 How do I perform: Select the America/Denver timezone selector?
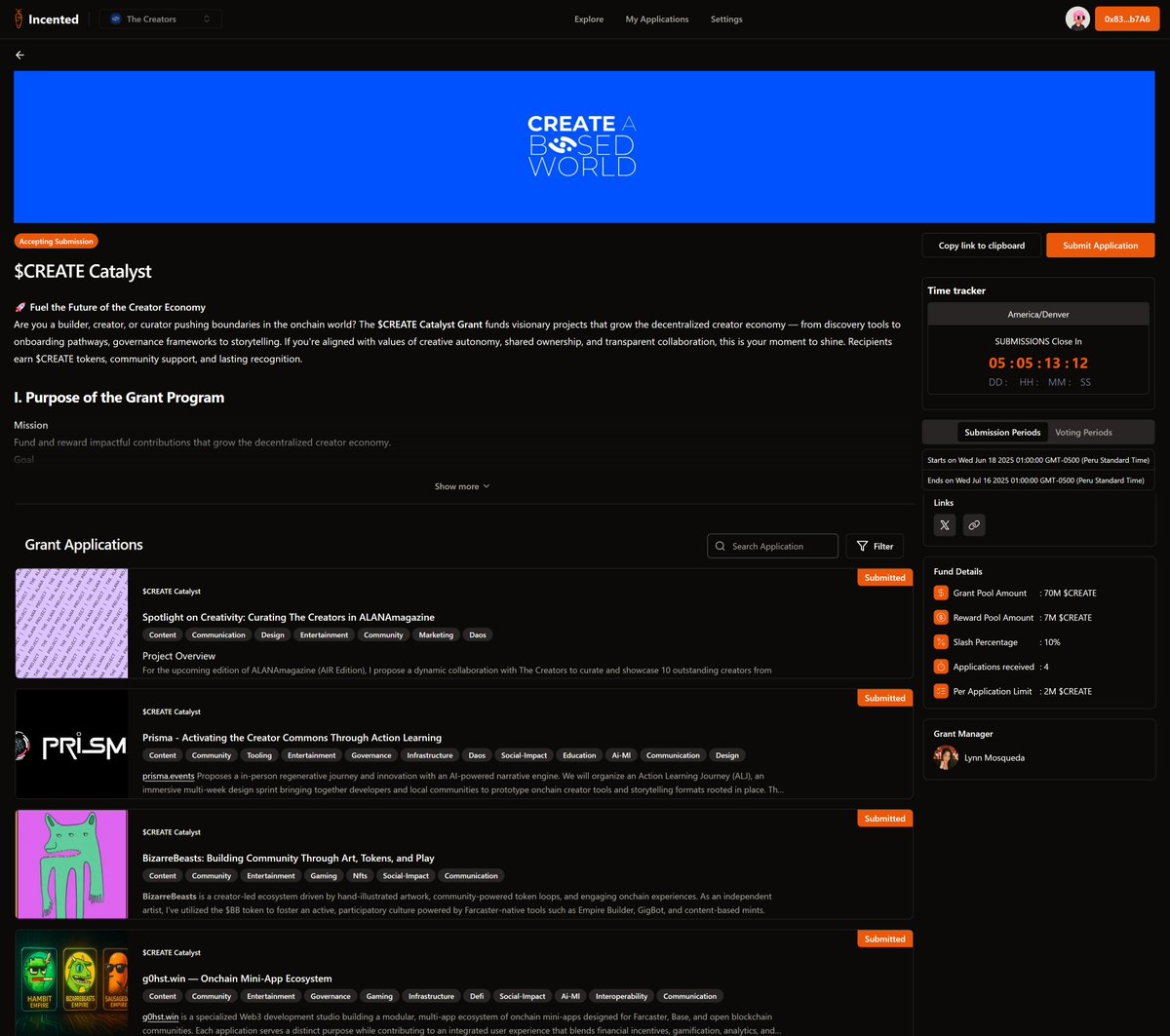coord(1038,314)
